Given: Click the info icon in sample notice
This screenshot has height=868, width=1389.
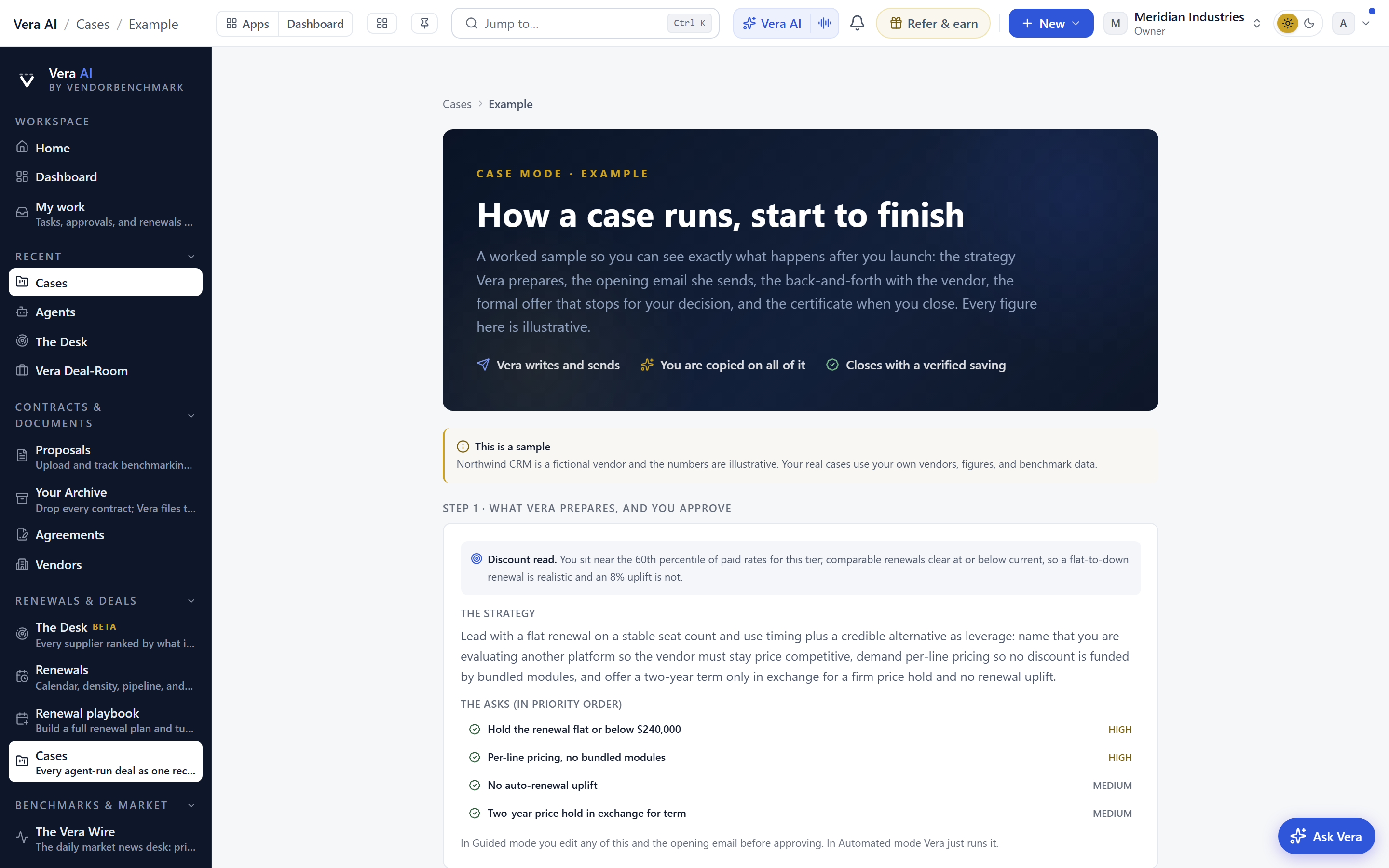Looking at the screenshot, I should point(463,447).
